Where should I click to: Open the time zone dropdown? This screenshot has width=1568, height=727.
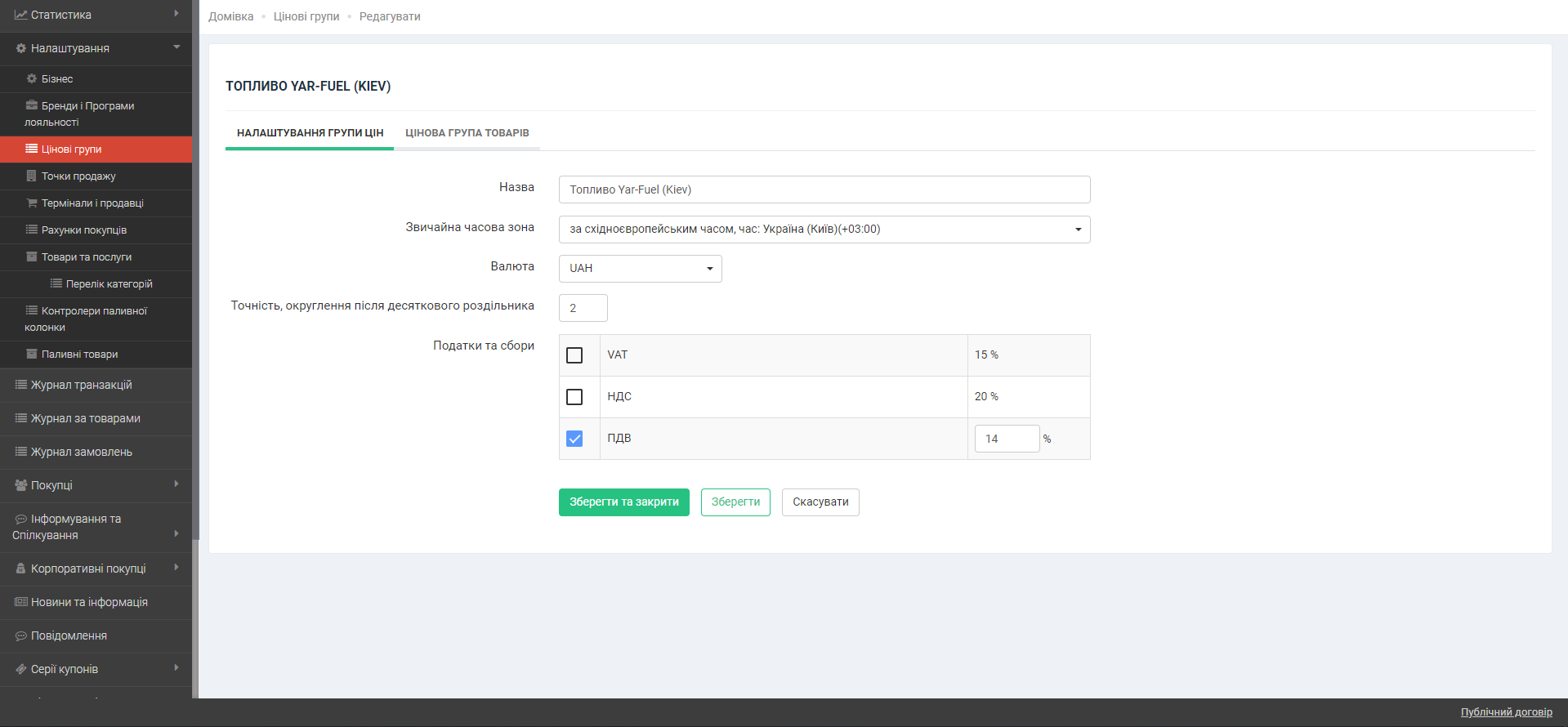pyautogui.click(x=824, y=230)
